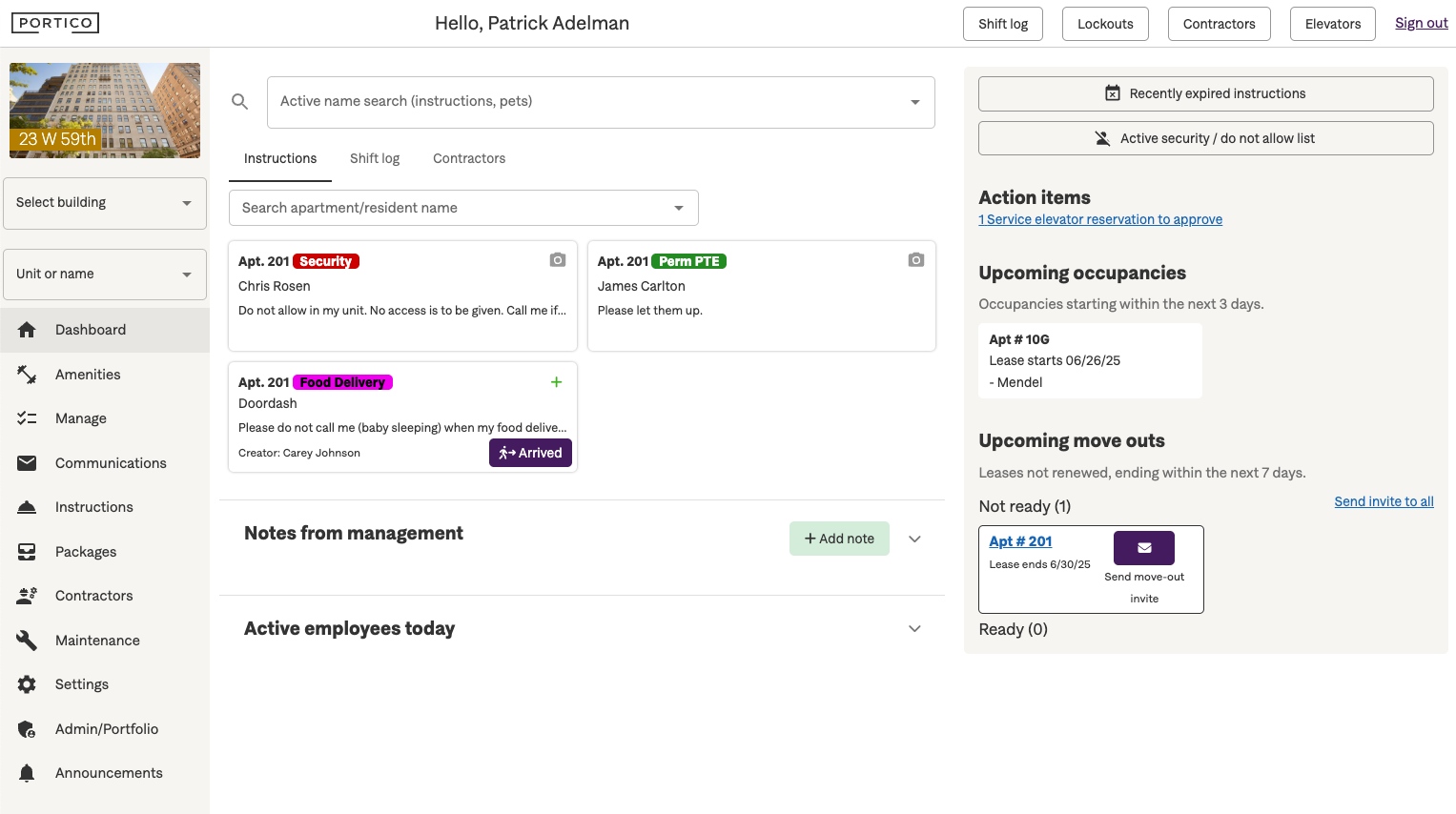Click the camera icon on James Carlton card
This screenshot has height=814, width=1456.
(916, 260)
